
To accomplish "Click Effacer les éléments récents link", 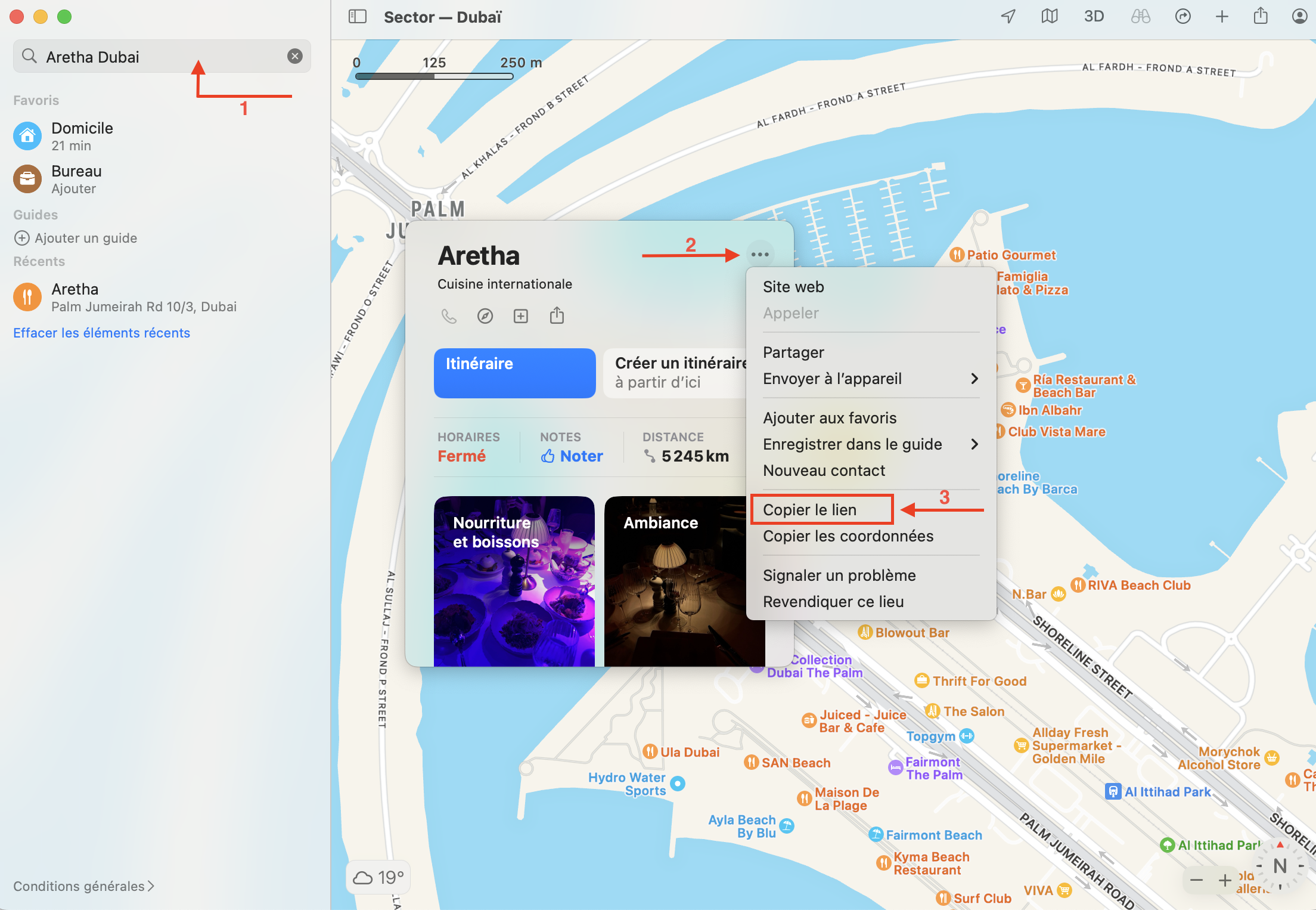I will 101,333.
